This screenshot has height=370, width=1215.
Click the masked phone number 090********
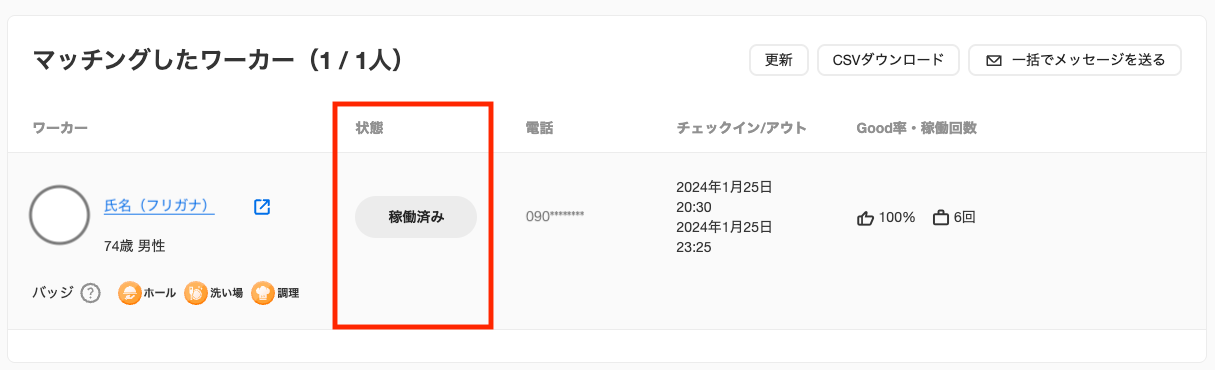555,216
